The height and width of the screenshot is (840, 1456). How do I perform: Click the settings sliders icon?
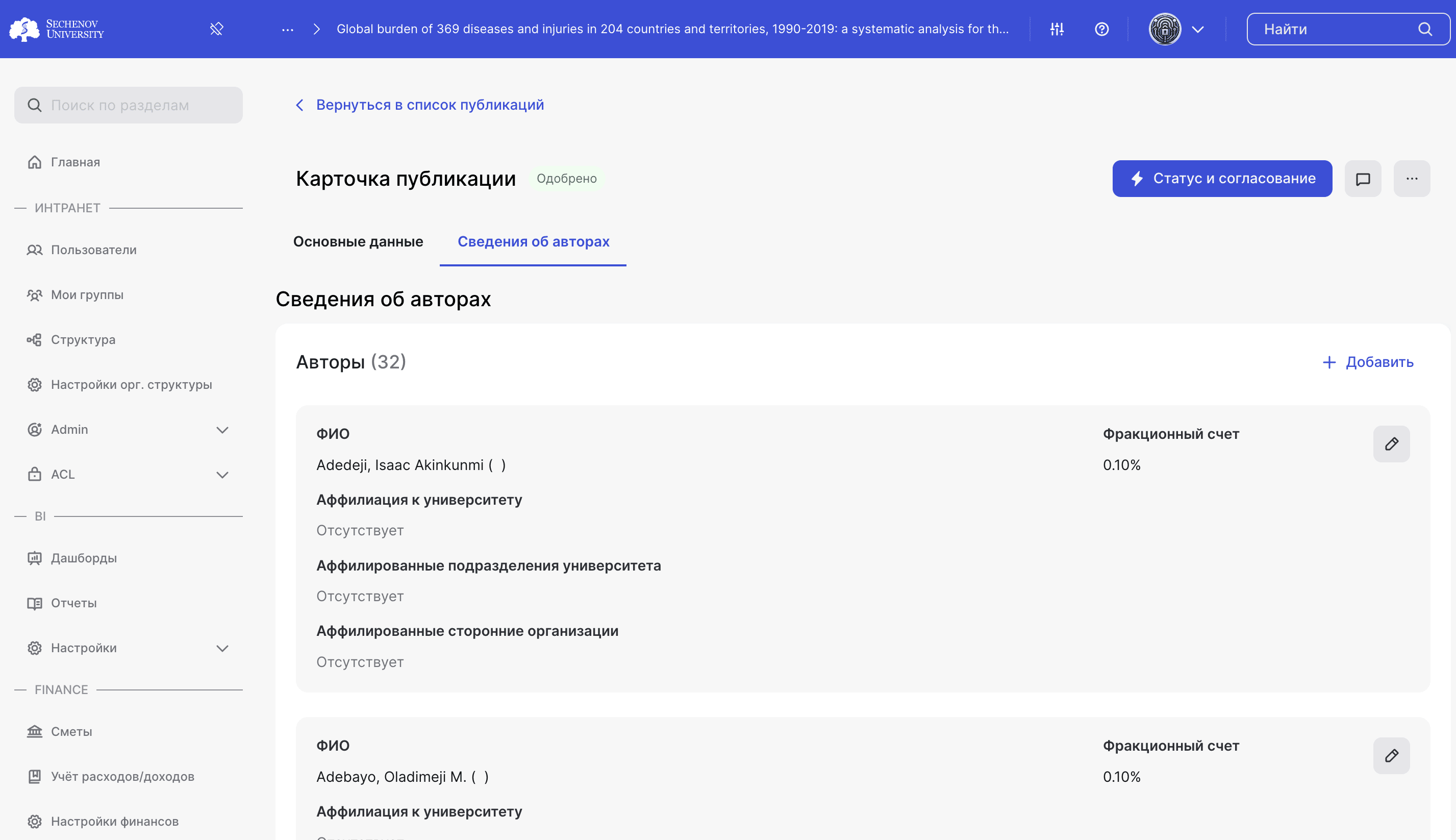click(1056, 28)
